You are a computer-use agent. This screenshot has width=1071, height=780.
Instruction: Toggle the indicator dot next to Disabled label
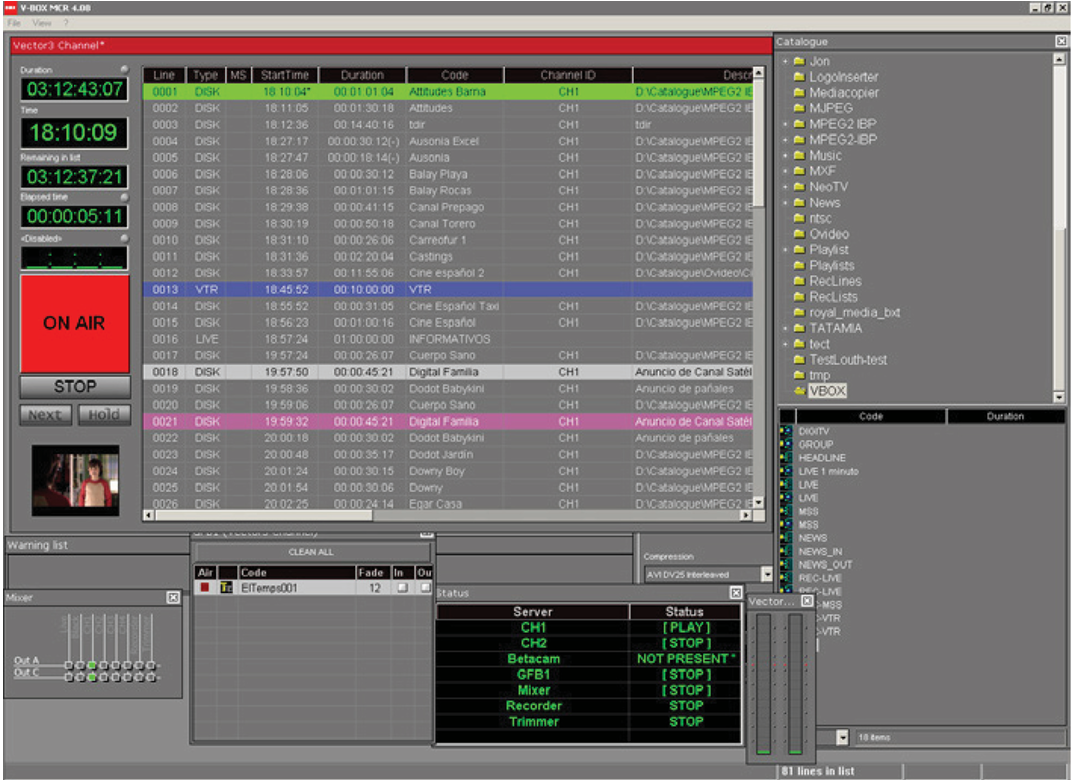(x=124, y=238)
